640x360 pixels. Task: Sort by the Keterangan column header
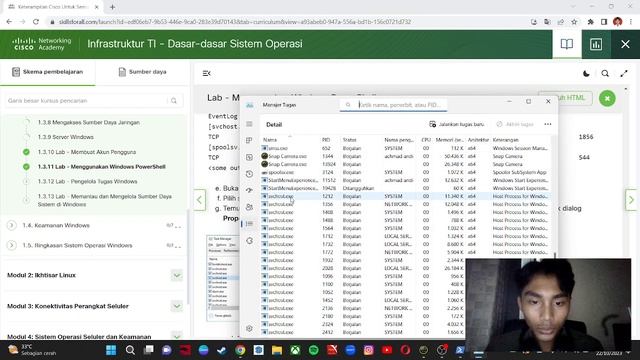click(506, 140)
